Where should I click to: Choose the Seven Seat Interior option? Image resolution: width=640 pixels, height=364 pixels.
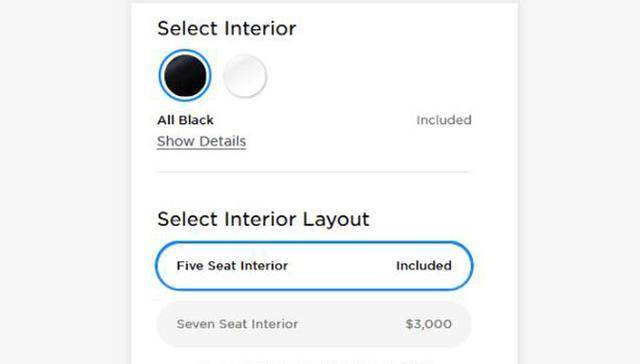pos(314,324)
